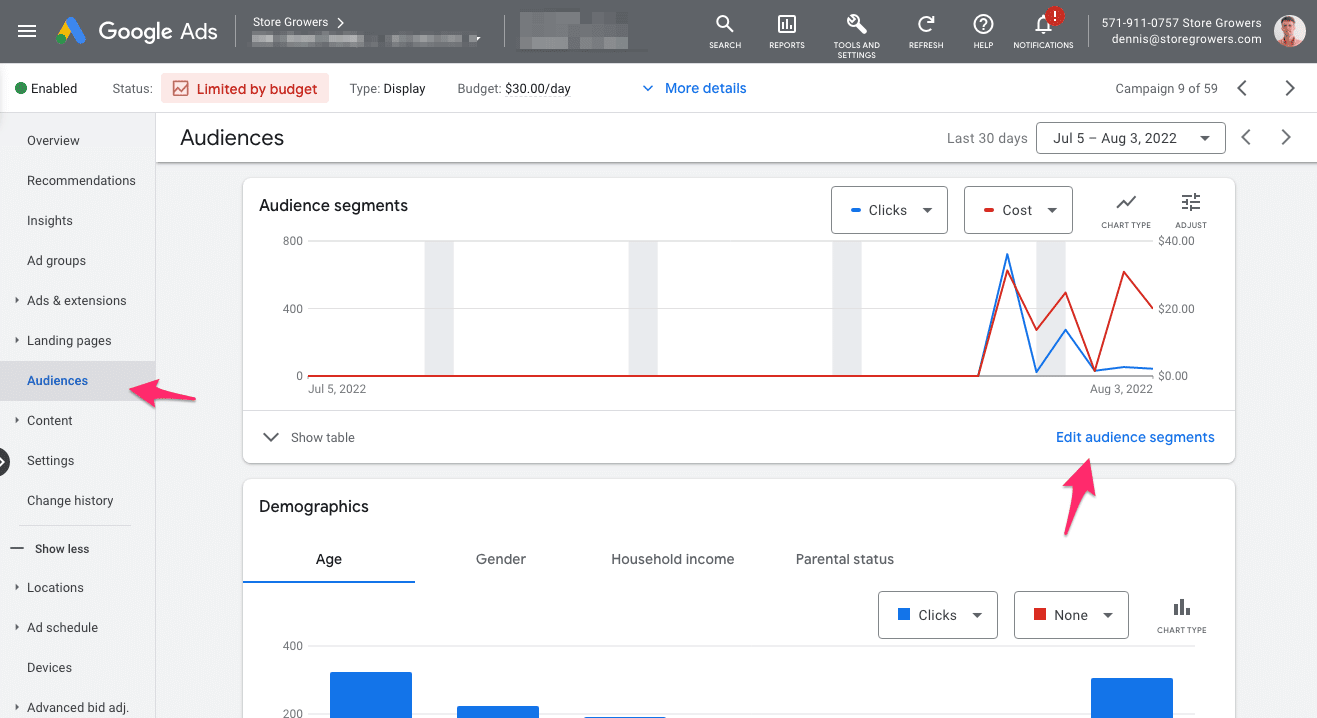This screenshot has height=718, width=1317.
Task: Click the Enabled status text
Action: [54, 88]
